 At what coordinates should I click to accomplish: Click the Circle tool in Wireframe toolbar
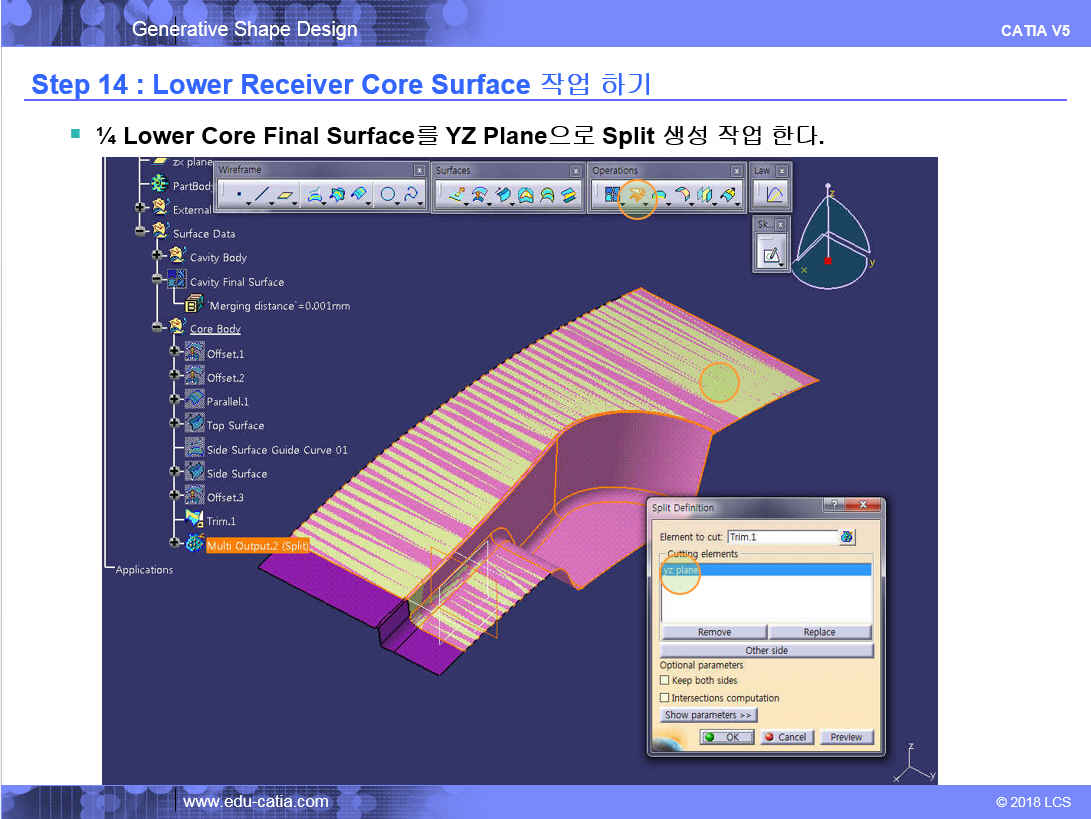click(387, 195)
